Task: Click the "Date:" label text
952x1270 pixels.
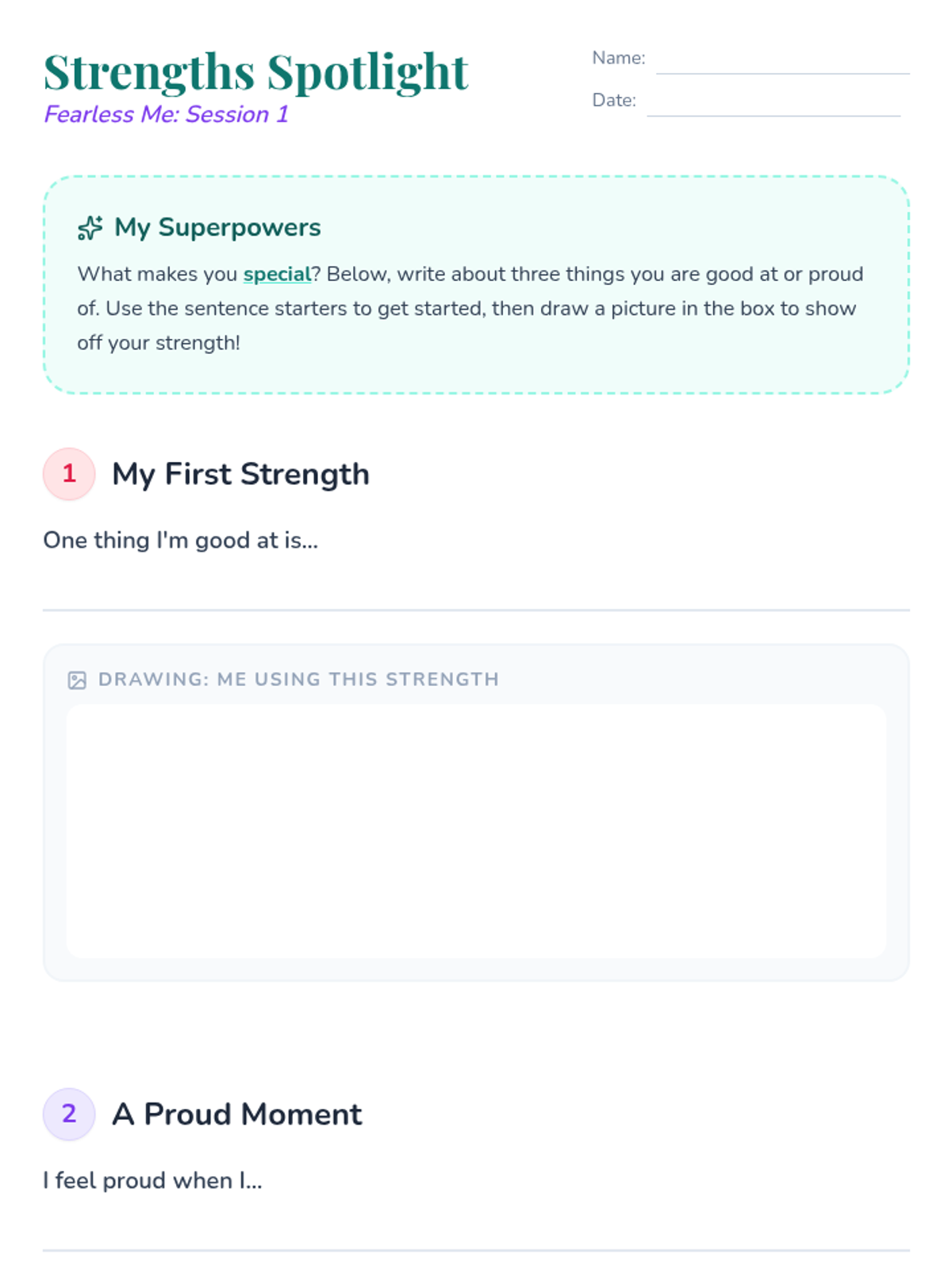Action: (613, 100)
